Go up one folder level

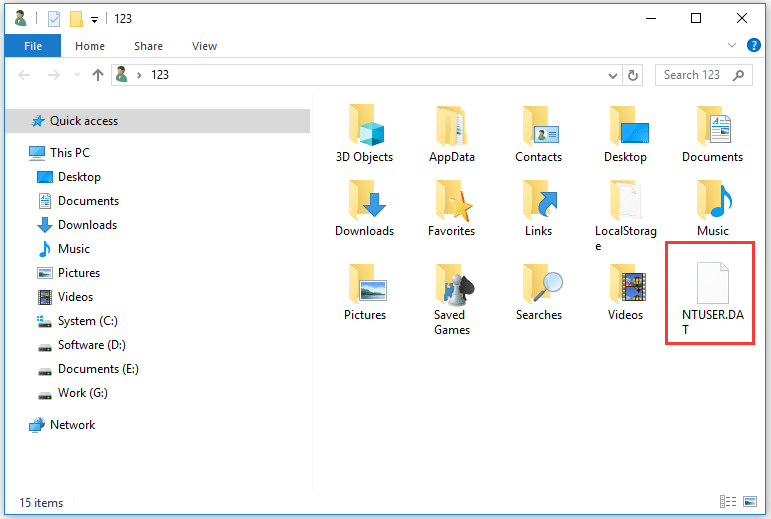click(x=98, y=75)
